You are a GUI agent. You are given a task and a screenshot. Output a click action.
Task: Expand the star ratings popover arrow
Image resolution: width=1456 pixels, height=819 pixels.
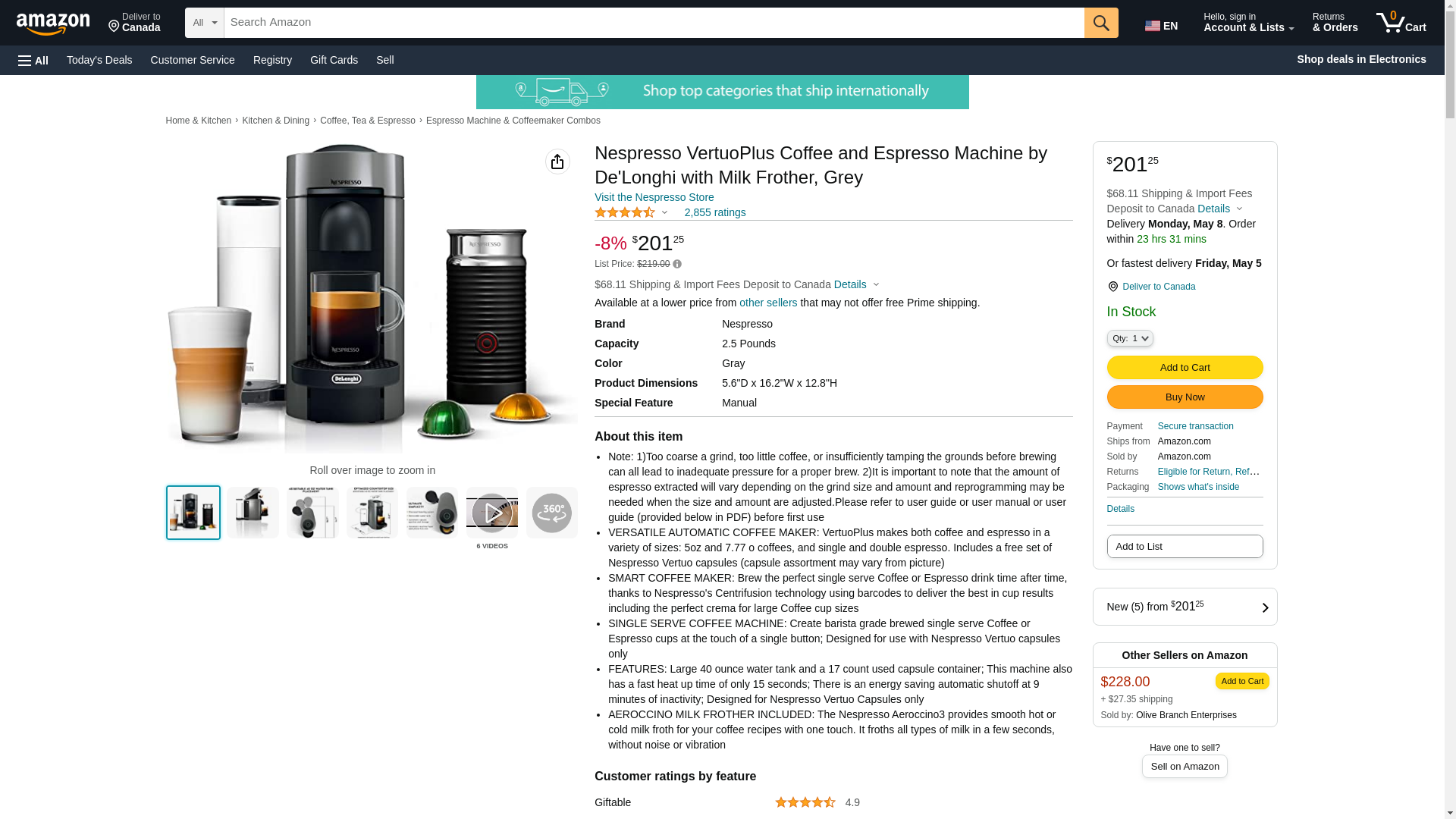(664, 213)
